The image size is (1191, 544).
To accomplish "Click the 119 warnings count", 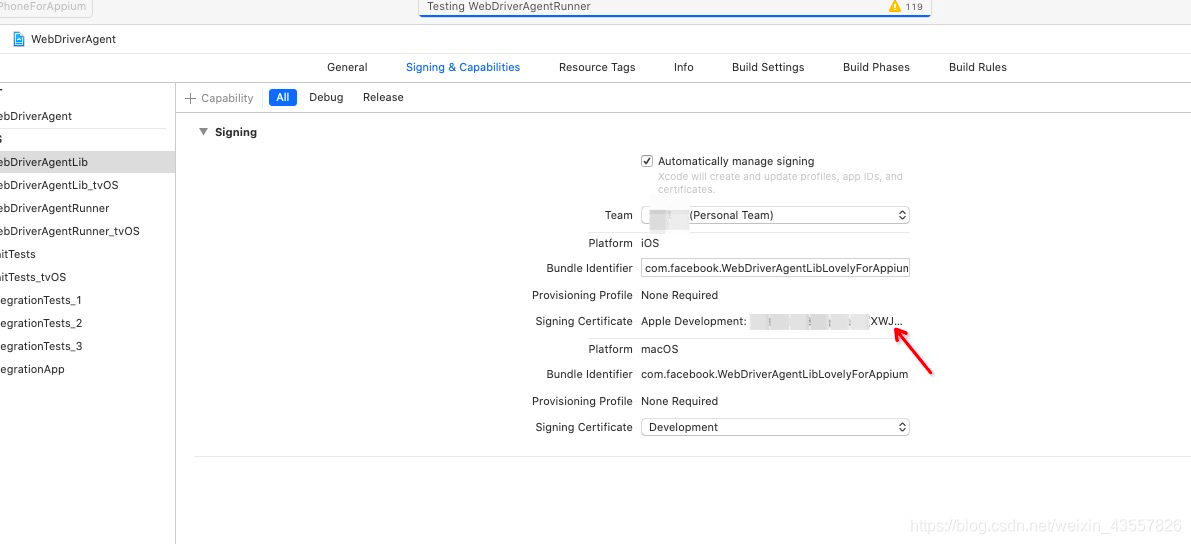I will (914, 7).
